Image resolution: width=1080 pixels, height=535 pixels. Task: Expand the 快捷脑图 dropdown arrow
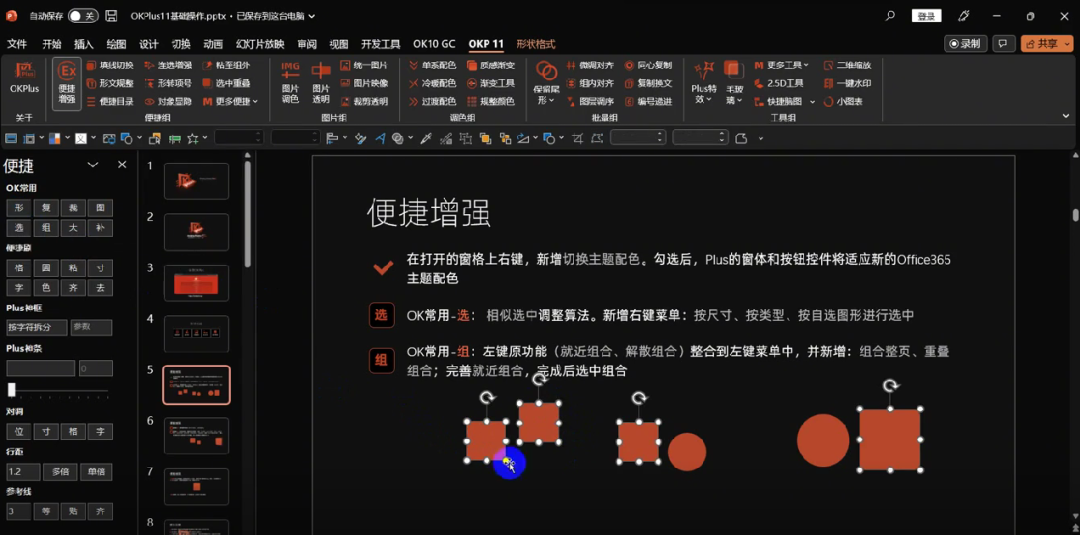click(812, 101)
